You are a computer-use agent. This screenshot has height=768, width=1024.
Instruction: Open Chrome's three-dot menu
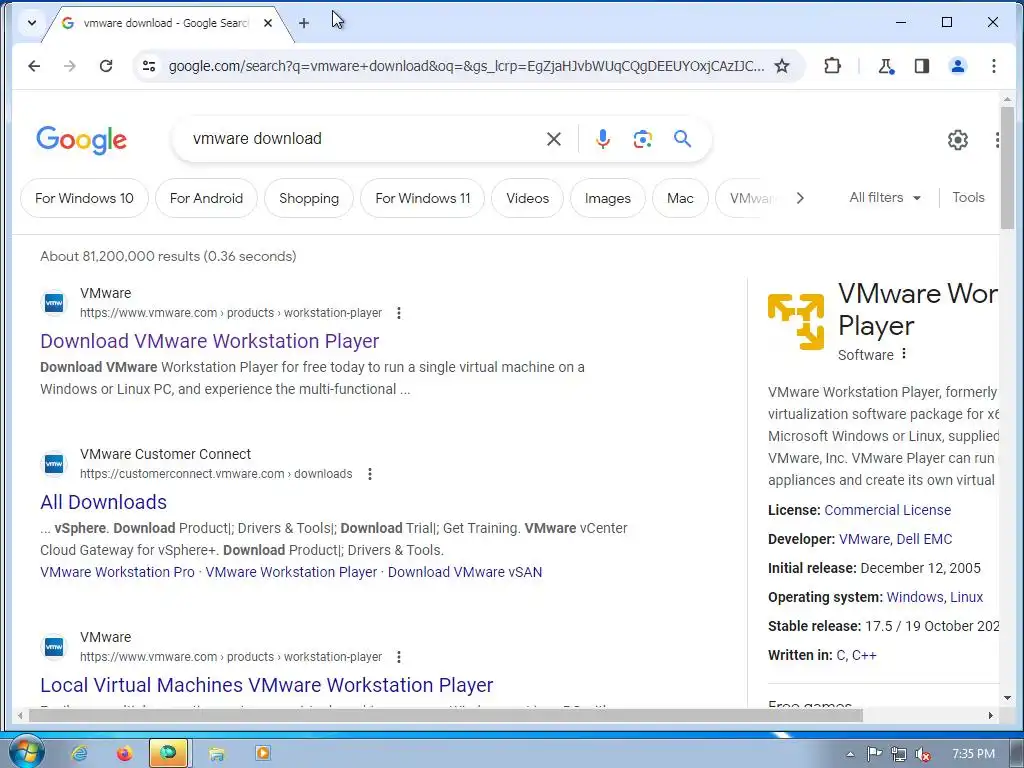tap(993, 66)
